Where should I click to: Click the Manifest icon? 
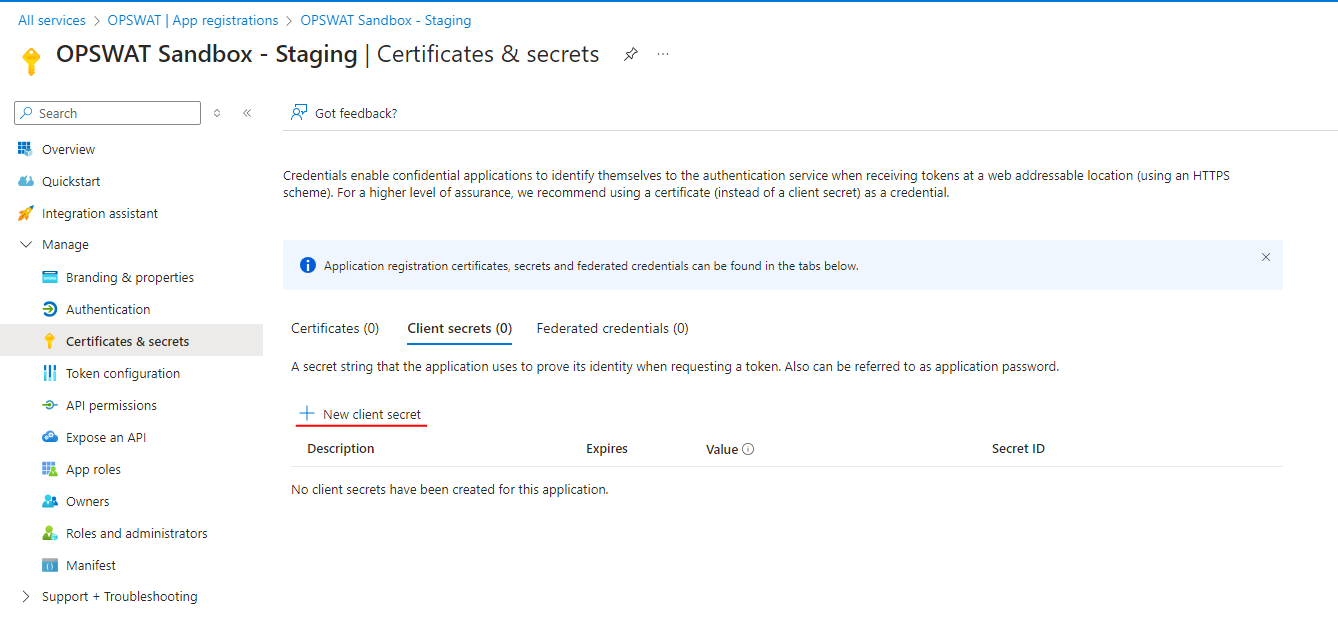[50, 565]
